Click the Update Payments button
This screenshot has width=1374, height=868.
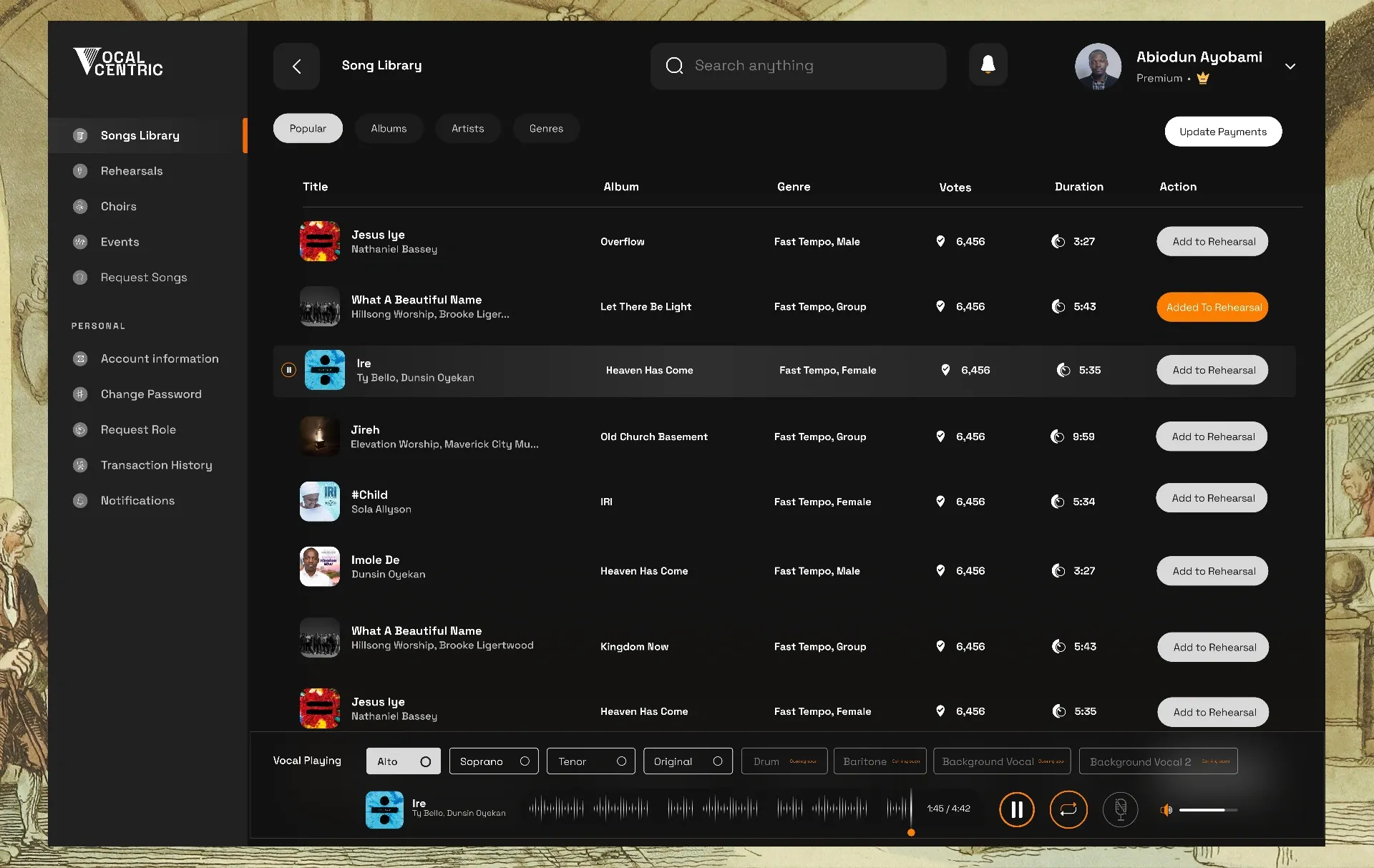(x=1223, y=132)
